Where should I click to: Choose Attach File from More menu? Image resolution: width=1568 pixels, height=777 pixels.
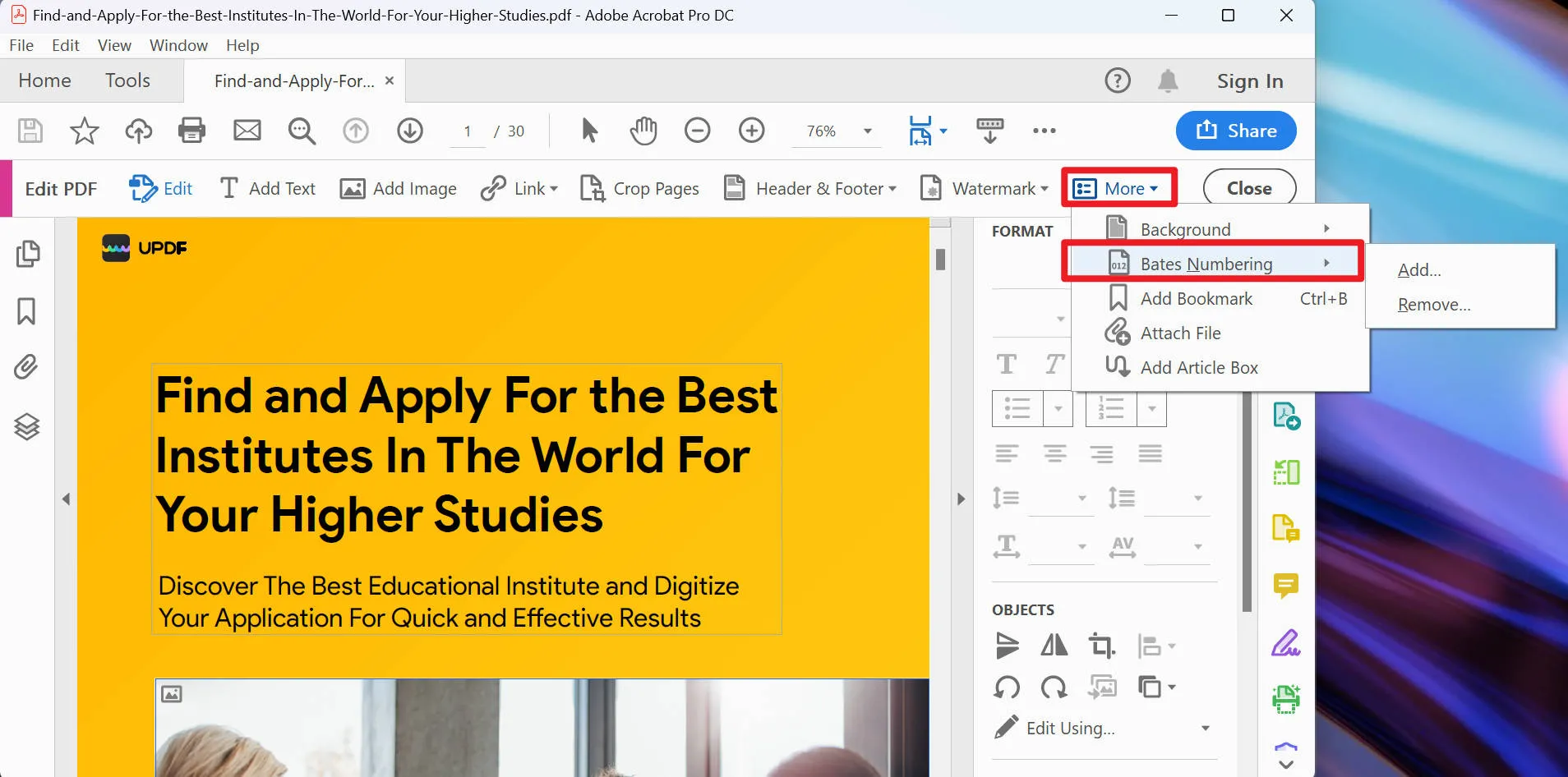point(1180,333)
